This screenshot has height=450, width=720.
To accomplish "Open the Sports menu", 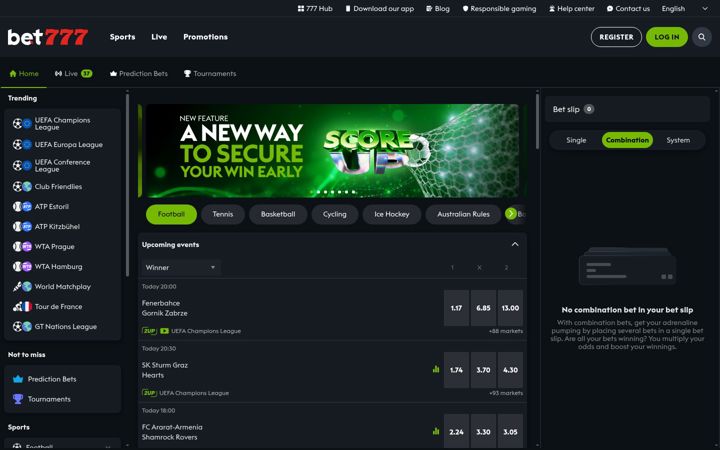I will click(123, 37).
